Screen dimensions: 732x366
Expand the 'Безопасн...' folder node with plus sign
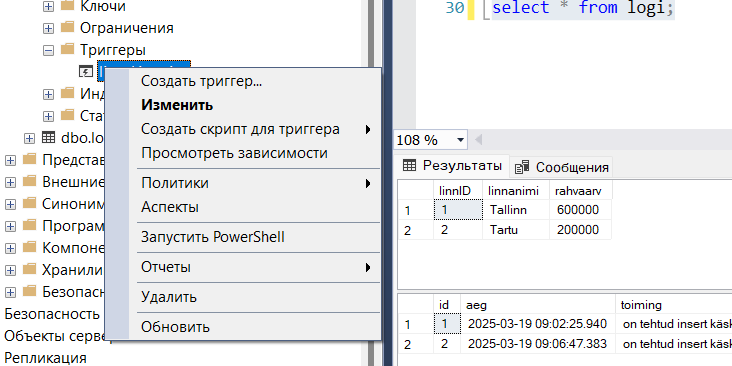(x=10, y=292)
